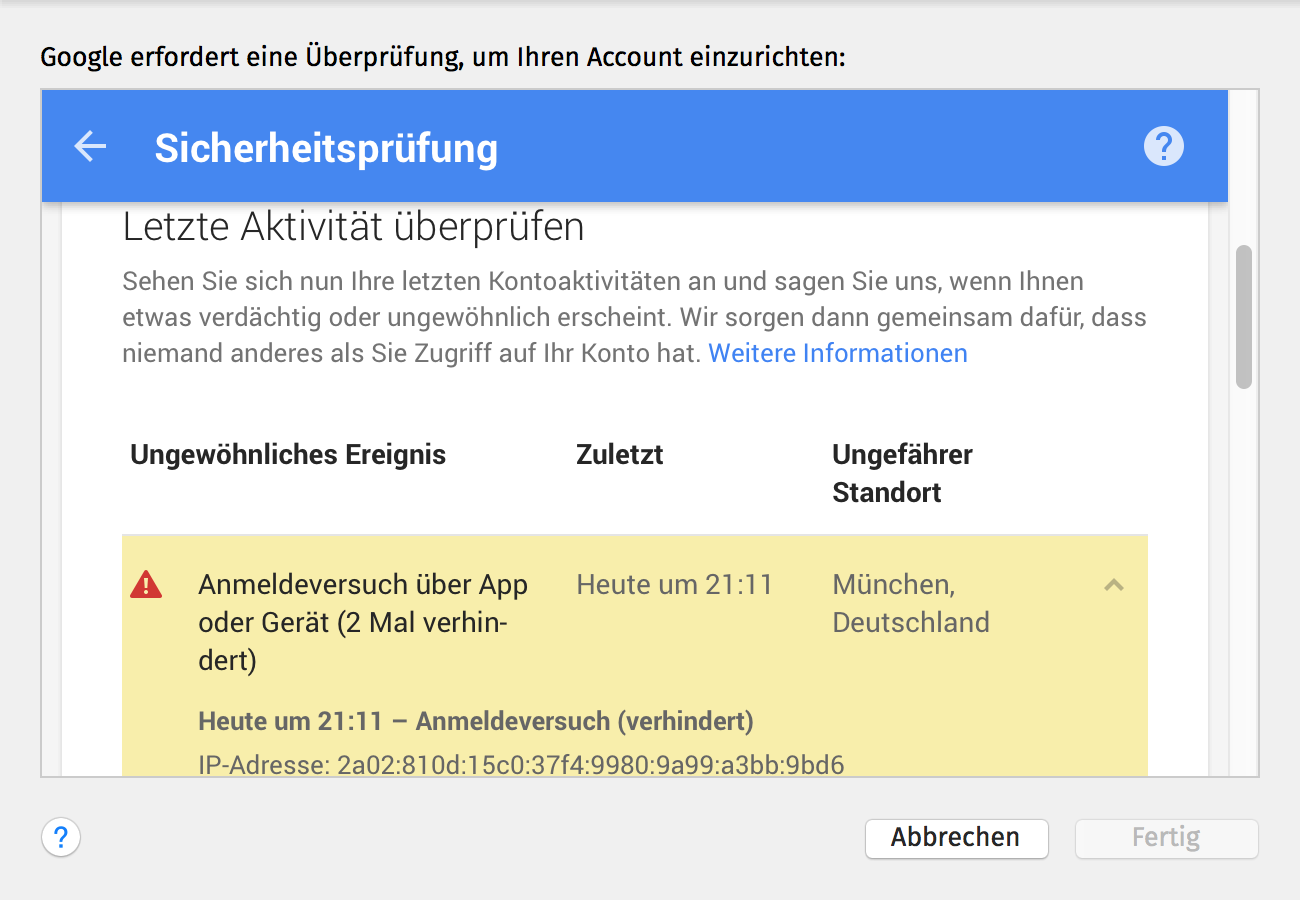Click the Abbrechen button

[956, 838]
